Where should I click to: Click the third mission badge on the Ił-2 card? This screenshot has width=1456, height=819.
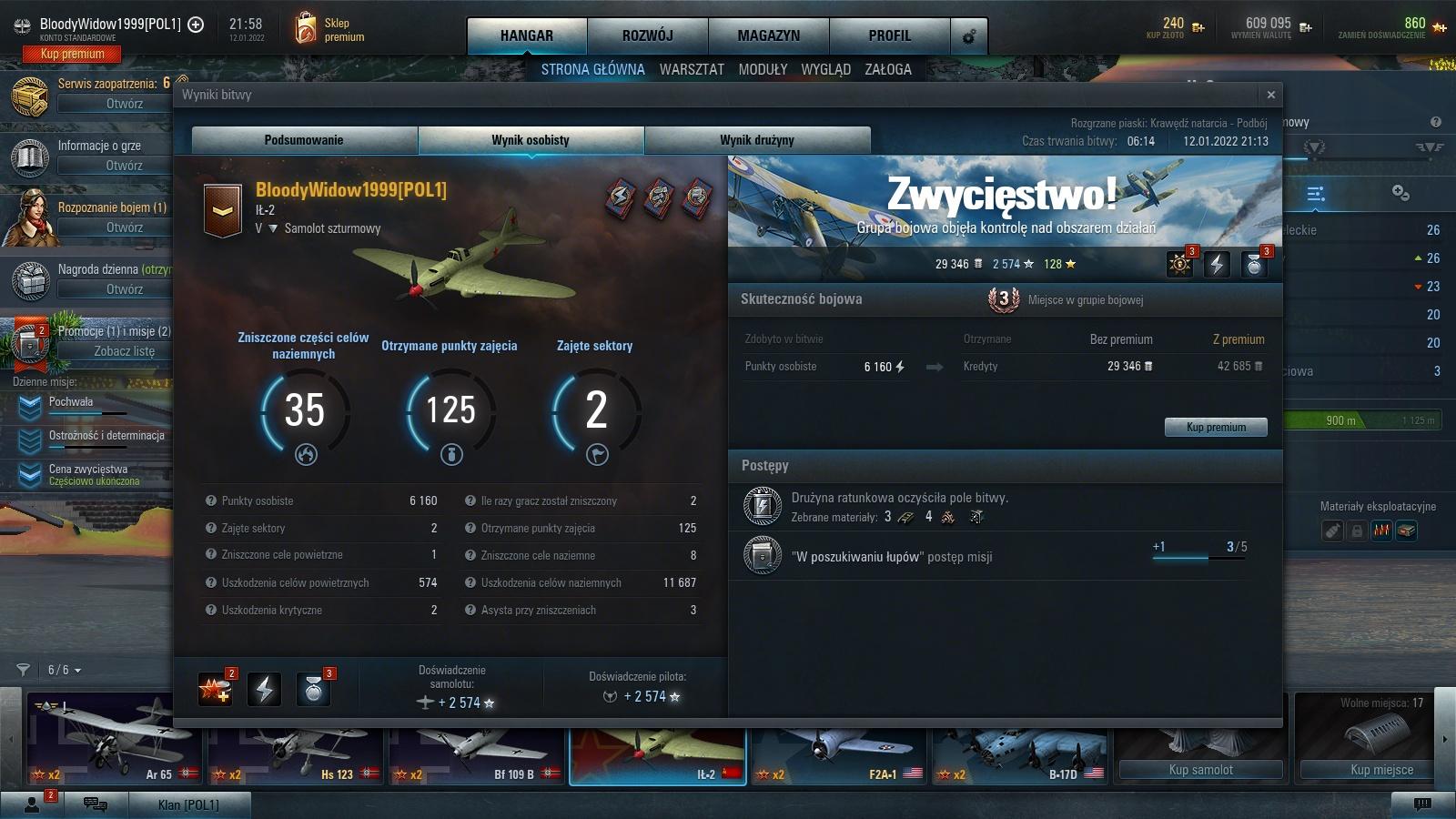tap(697, 197)
